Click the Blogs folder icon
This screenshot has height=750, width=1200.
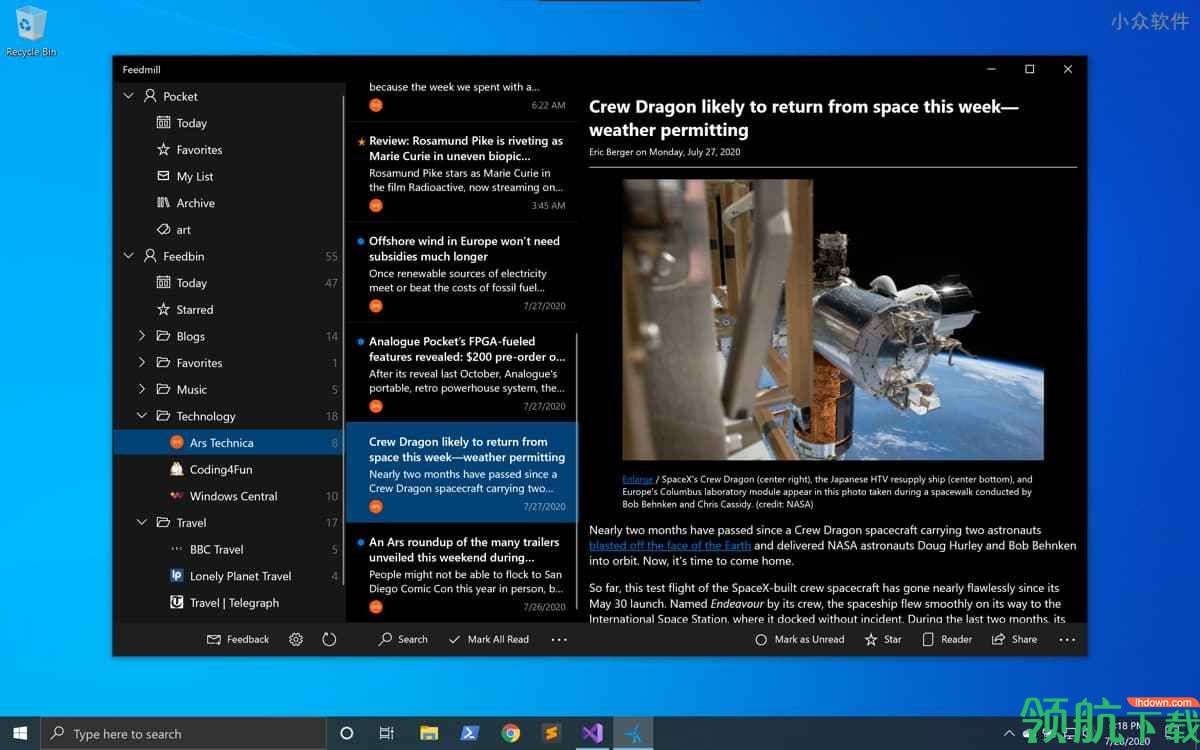click(x=163, y=336)
